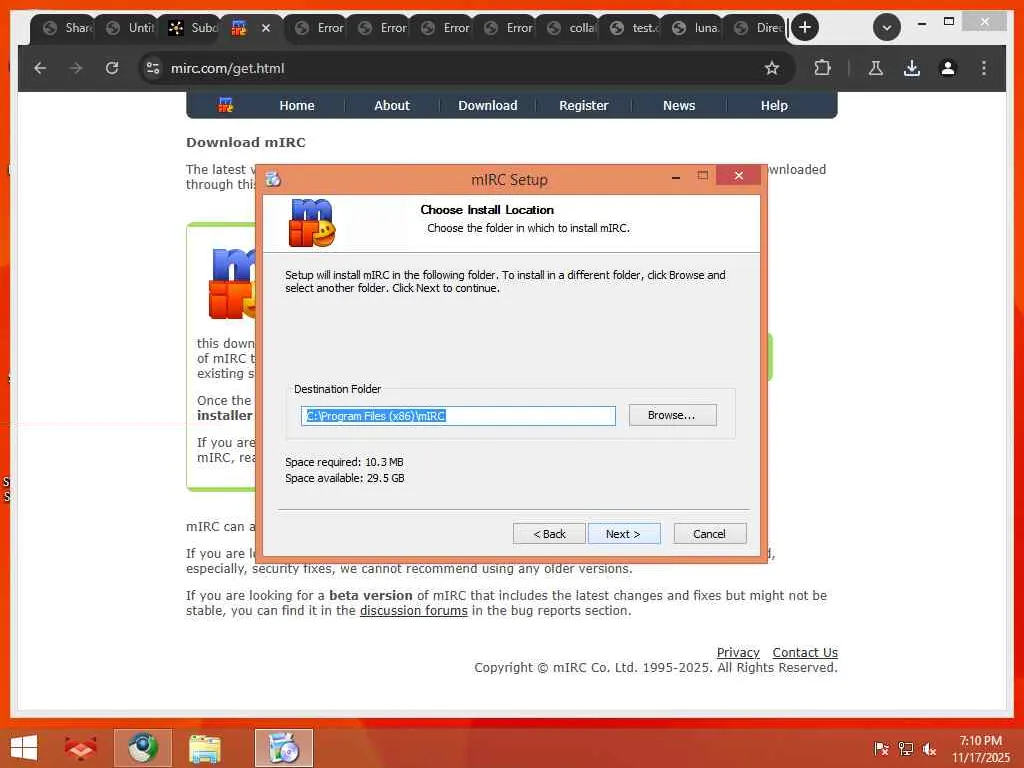The image size is (1024, 768).
Task: Cancel the mIRC Setup installer
Action: coord(709,534)
